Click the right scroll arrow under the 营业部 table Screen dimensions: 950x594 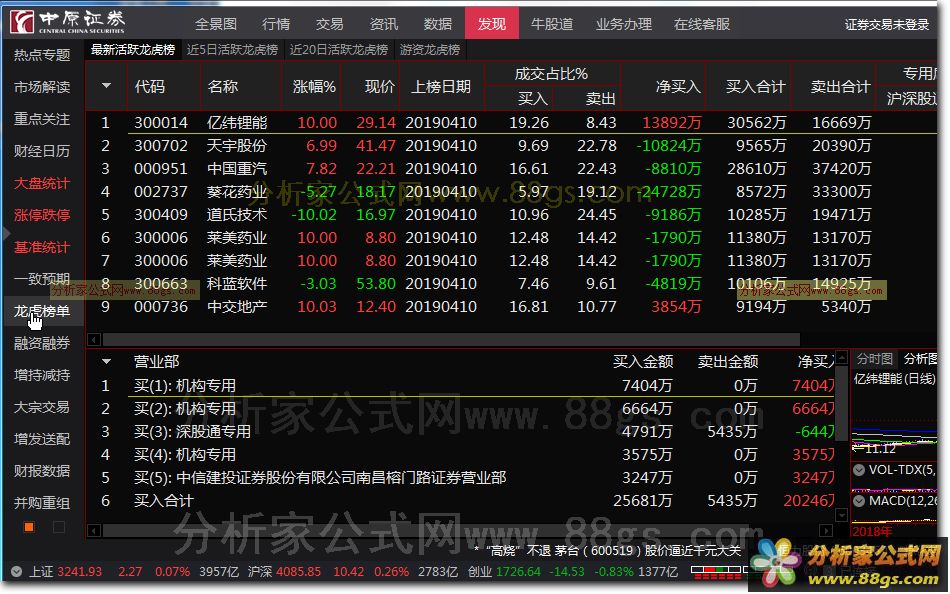click(826, 530)
